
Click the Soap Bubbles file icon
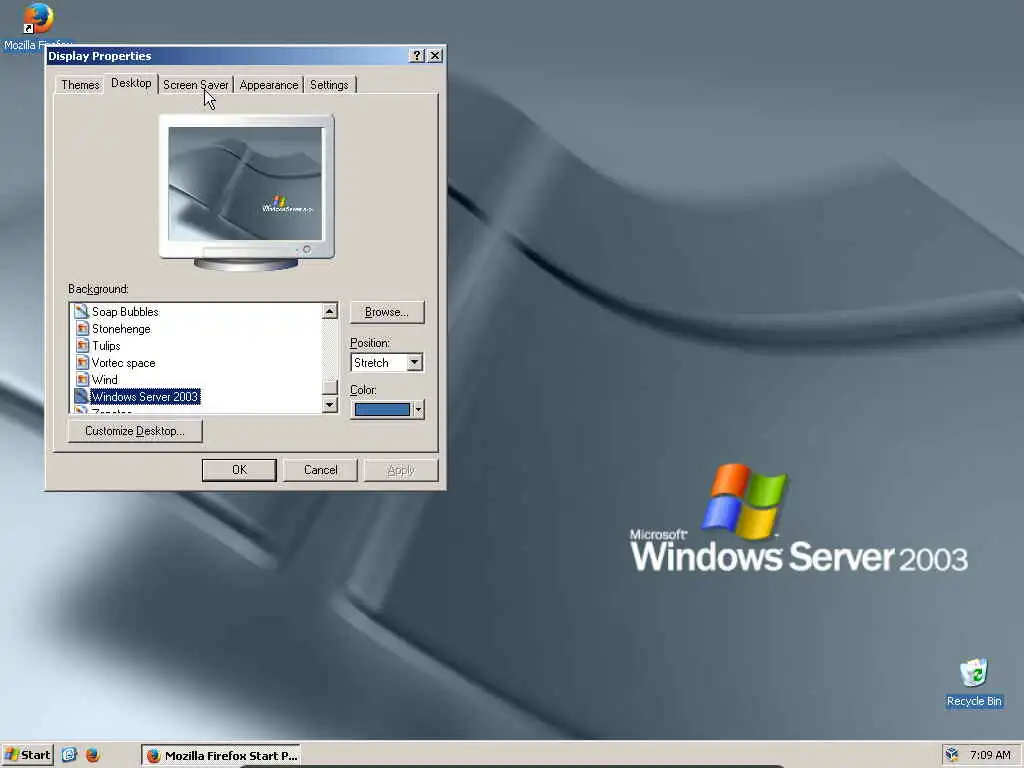[82, 312]
